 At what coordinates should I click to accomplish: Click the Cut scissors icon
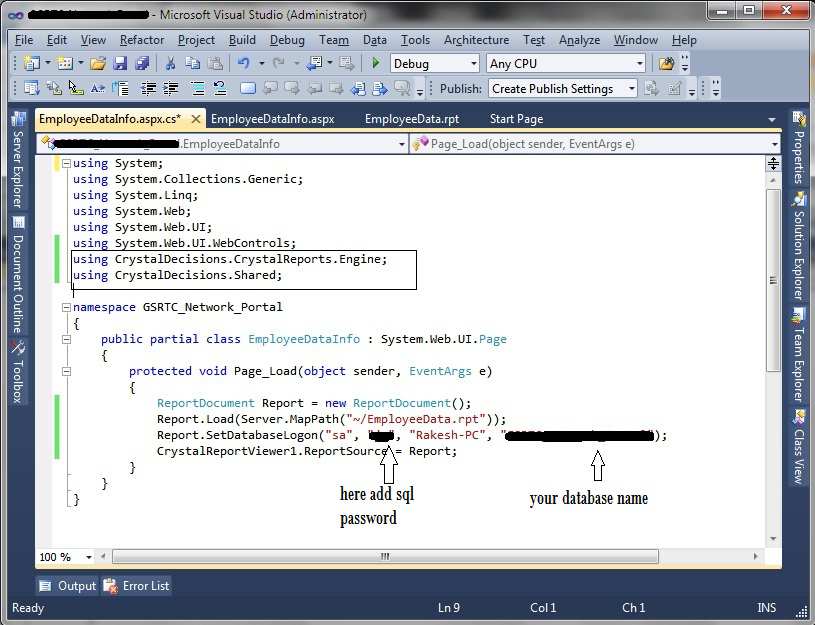pos(170,64)
